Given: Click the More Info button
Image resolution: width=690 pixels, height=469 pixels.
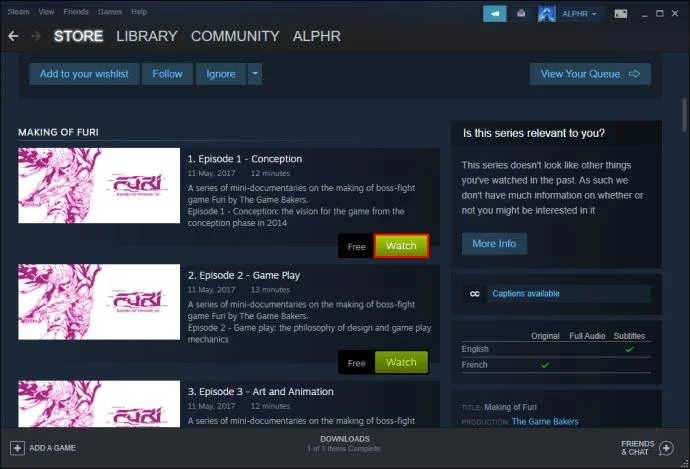Looking at the screenshot, I should coord(494,244).
